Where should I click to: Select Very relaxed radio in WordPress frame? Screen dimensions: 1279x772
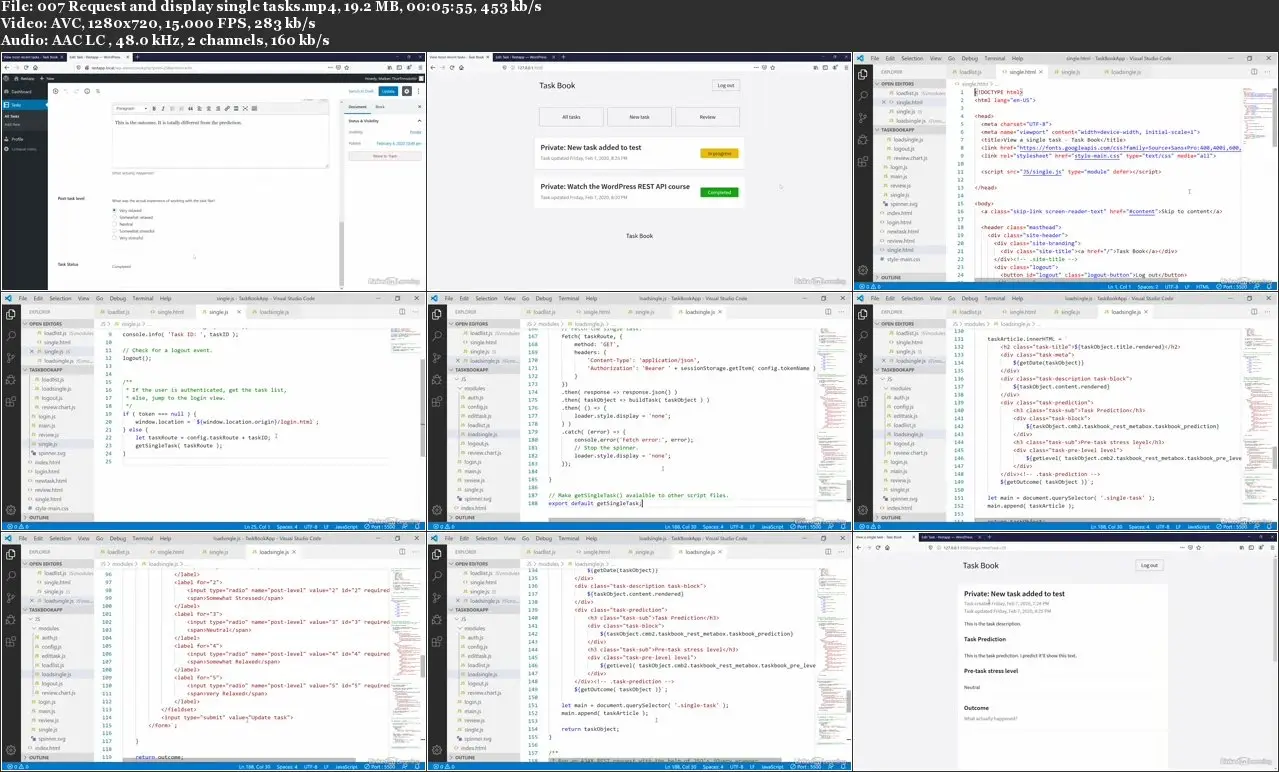tap(114, 210)
